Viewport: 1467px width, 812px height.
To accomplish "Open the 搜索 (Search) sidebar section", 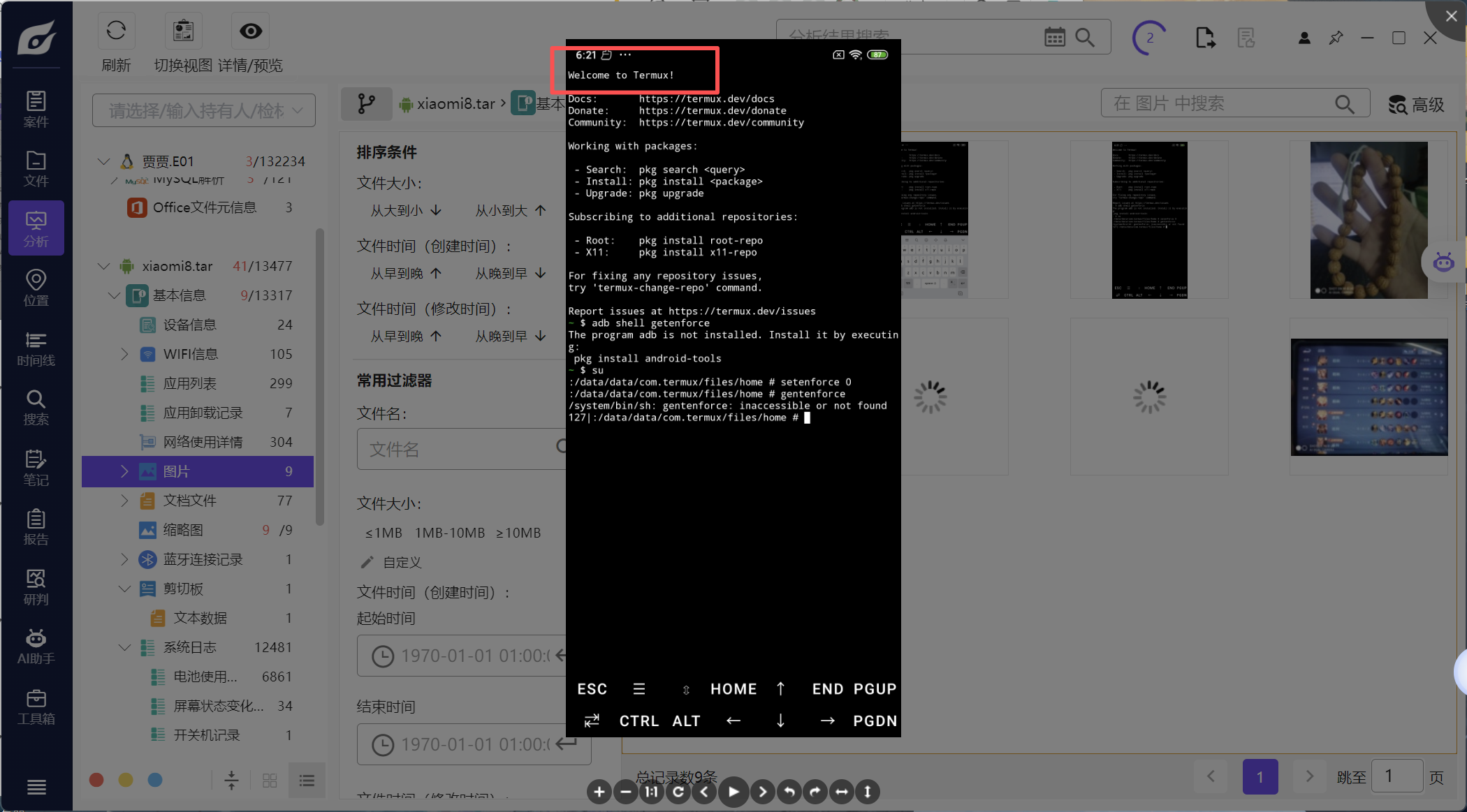I will pos(36,408).
